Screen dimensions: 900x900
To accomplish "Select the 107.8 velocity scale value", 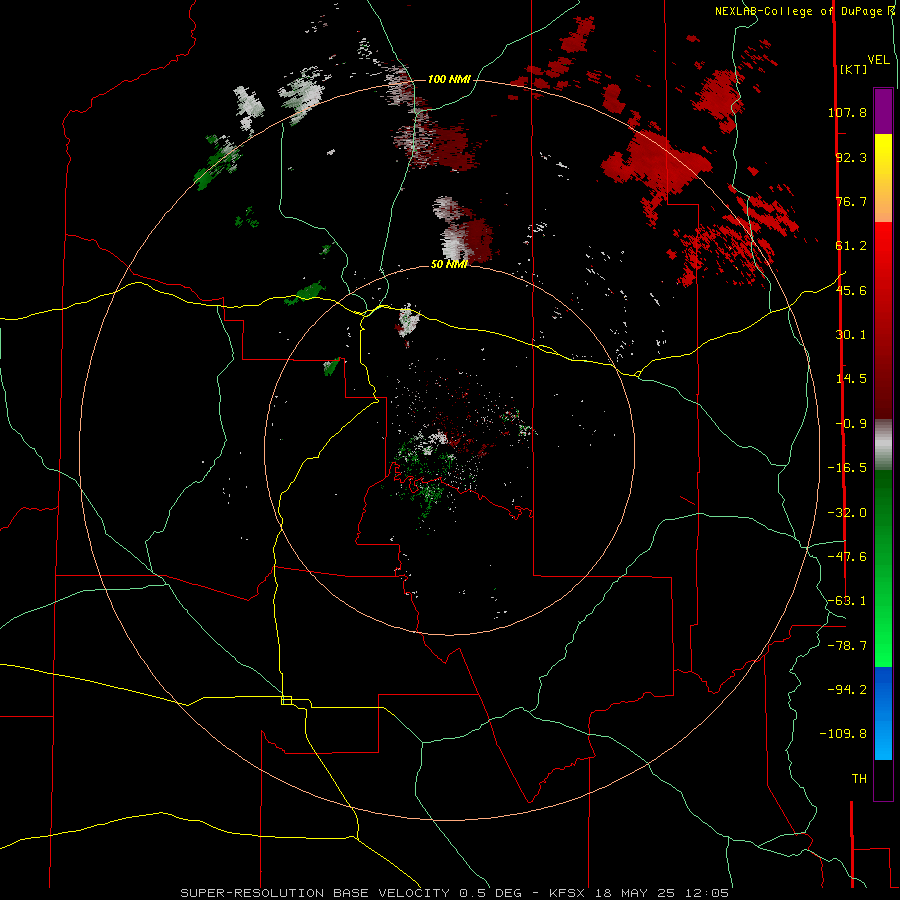I will click(847, 112).
